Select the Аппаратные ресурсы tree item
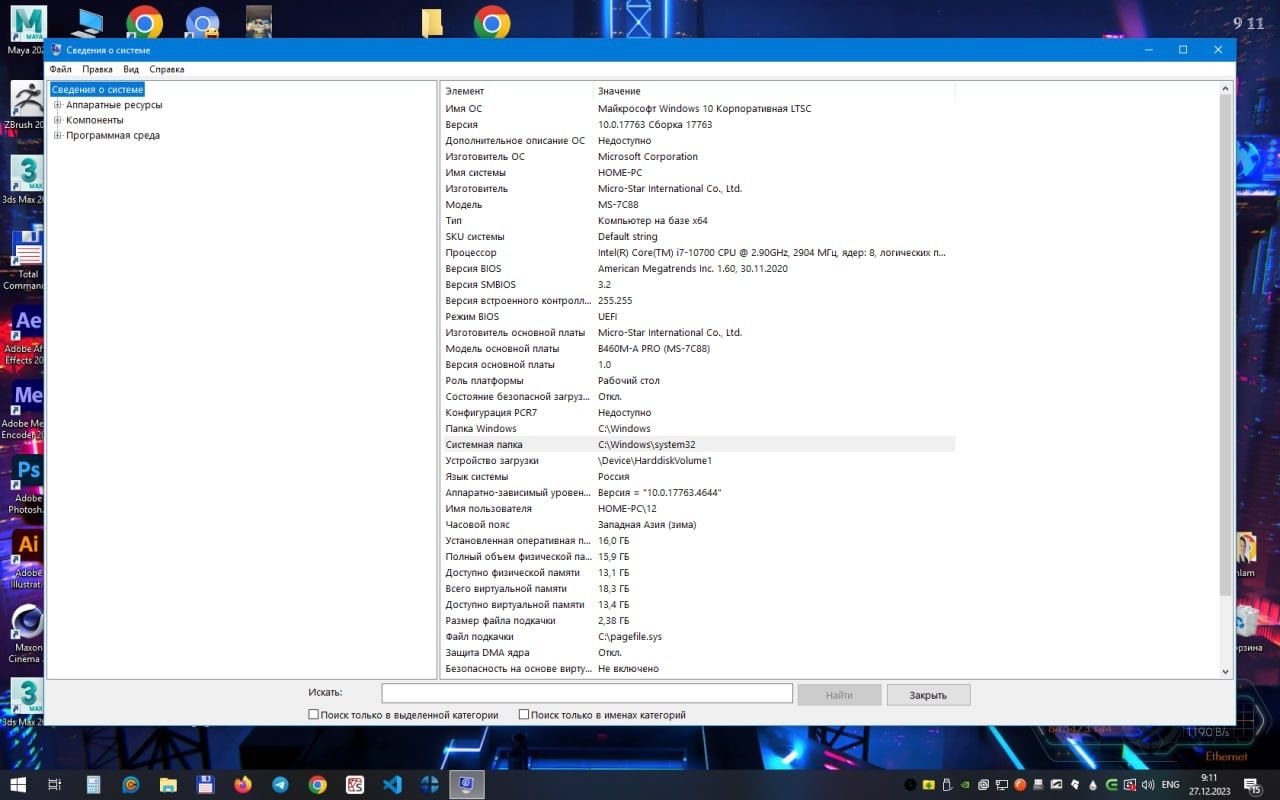Screen dimensions: 1280x800 click(x=114, y=105)
